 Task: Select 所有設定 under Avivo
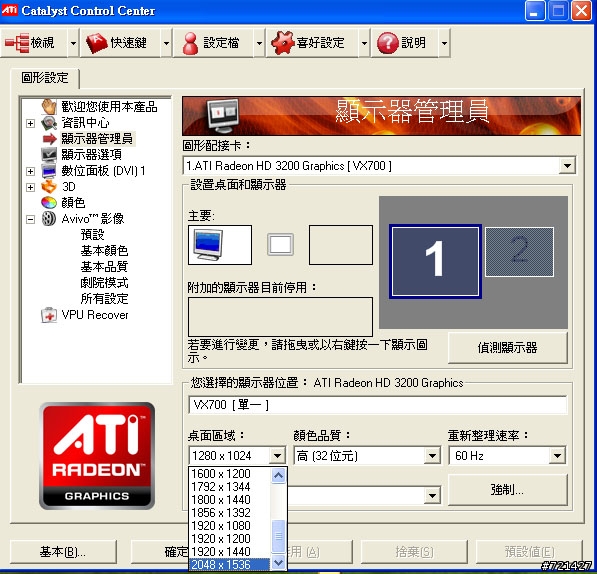104,298
